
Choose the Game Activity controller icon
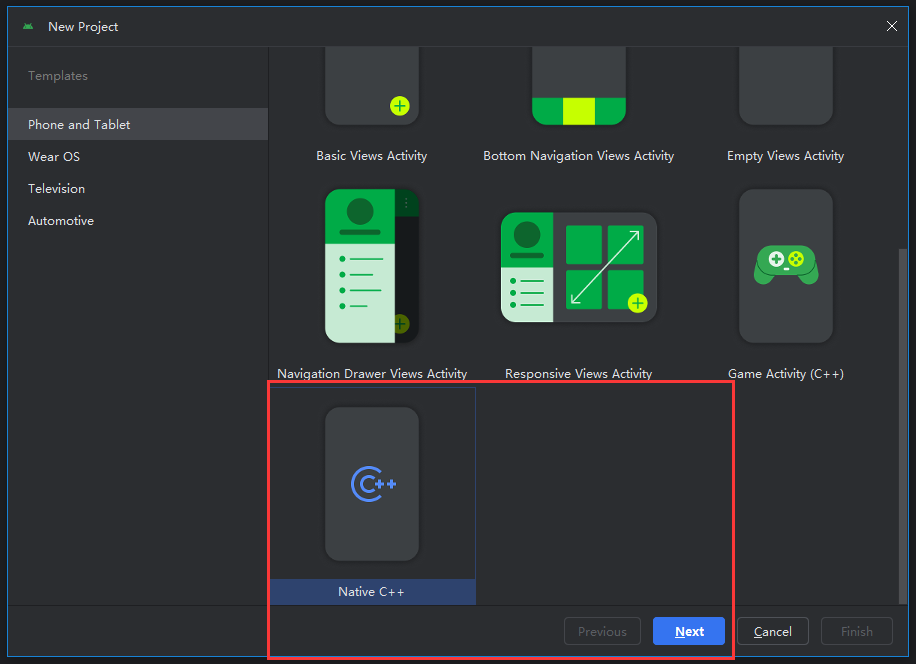click(785, 266)
